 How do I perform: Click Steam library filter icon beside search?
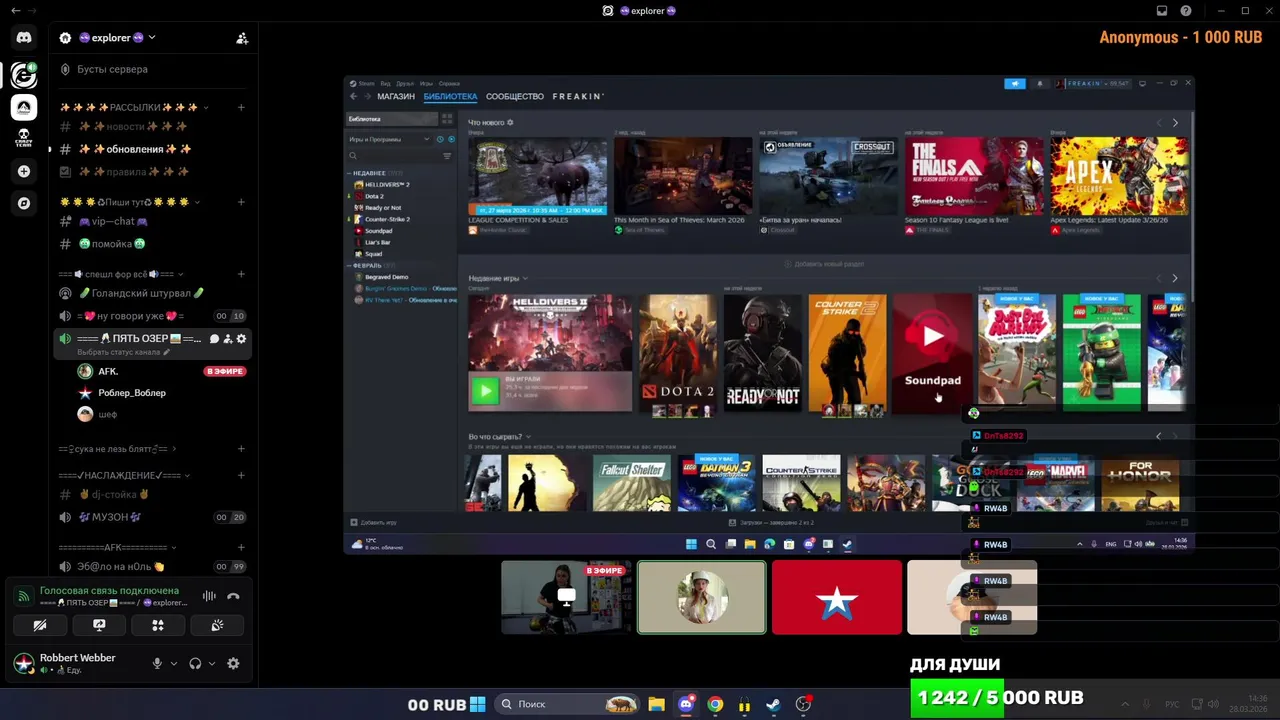(447, 156)
